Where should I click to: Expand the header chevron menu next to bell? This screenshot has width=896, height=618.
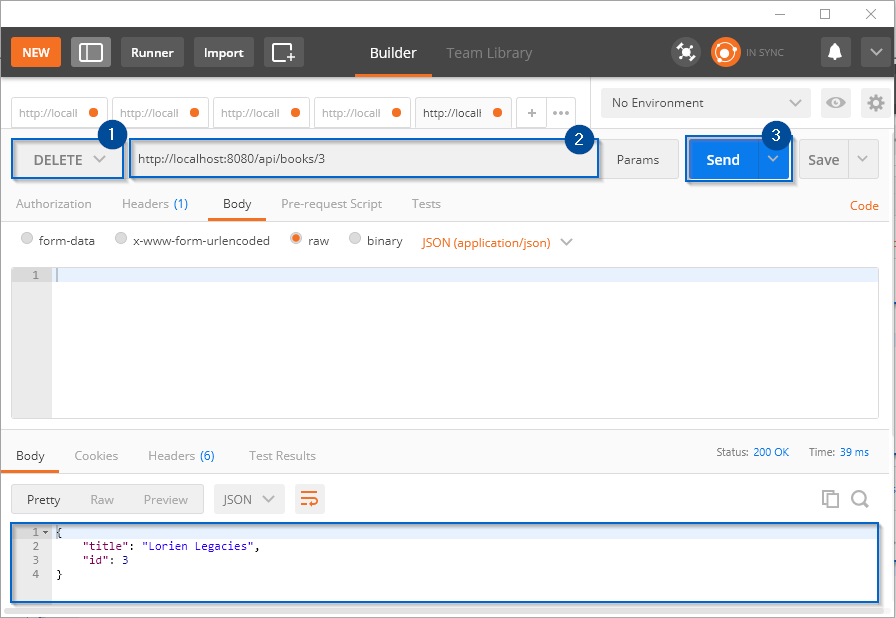[876, 53]
